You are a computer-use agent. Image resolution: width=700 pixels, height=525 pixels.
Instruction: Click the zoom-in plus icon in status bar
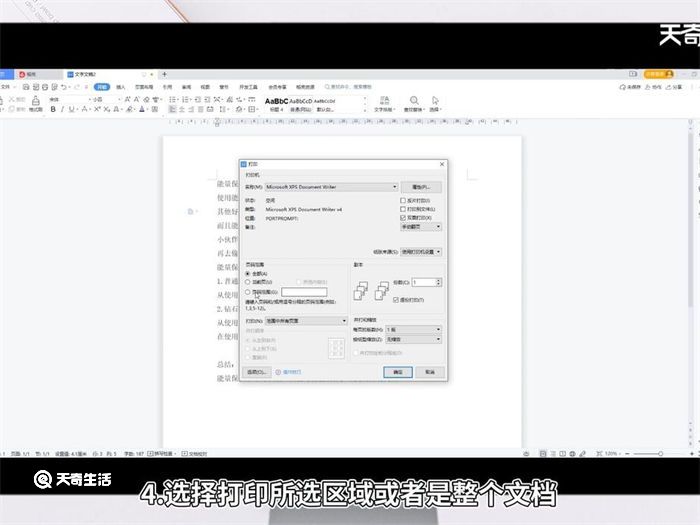pos(692,454)
